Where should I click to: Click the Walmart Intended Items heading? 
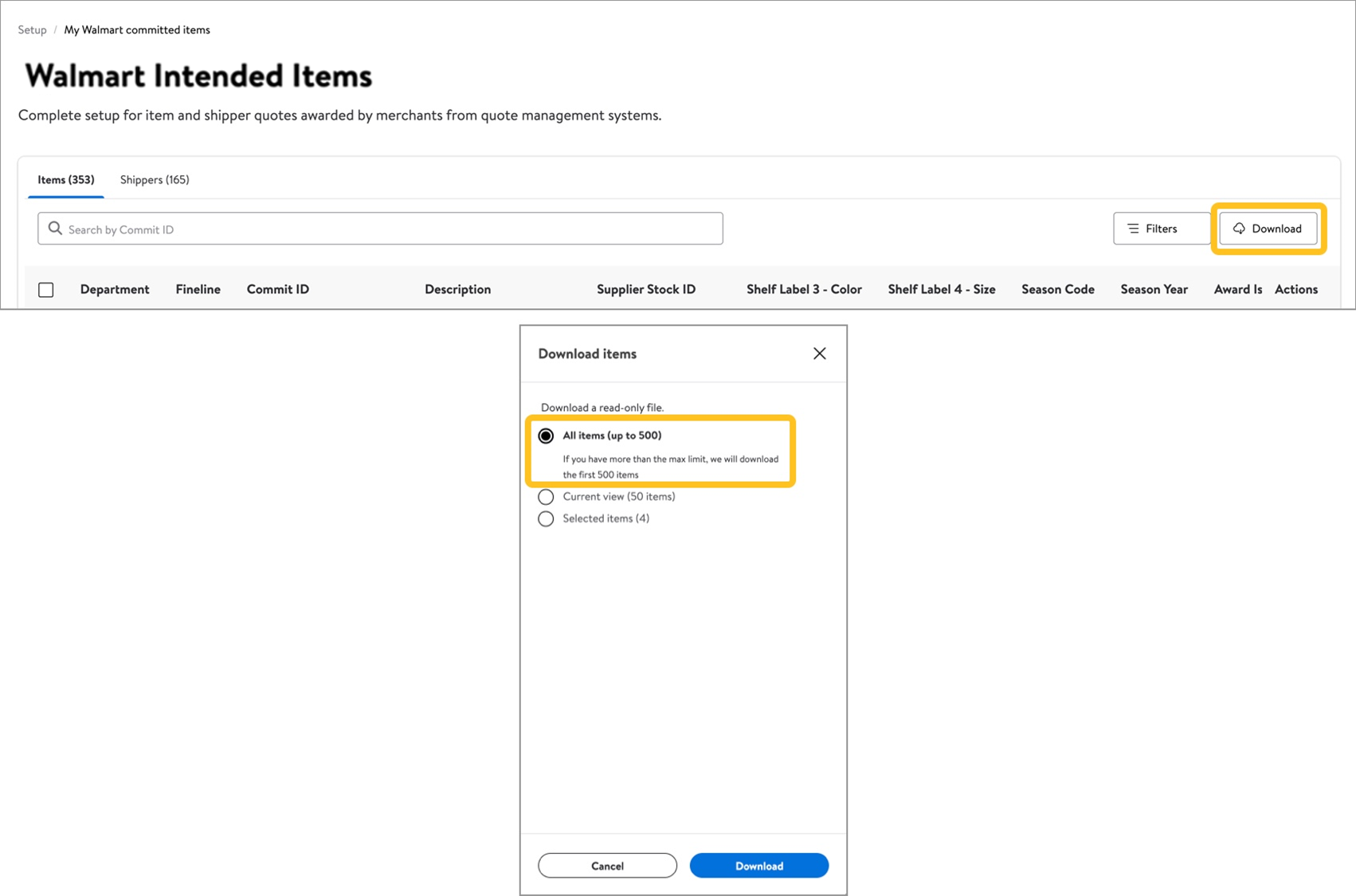click(198, 76)
